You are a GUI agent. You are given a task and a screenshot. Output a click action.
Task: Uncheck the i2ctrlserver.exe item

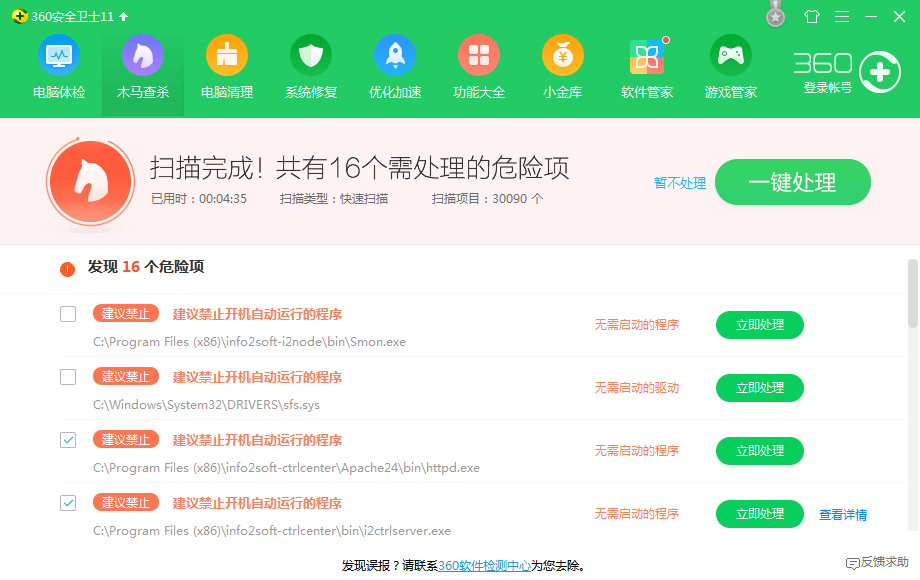click(x=68, y=503)
